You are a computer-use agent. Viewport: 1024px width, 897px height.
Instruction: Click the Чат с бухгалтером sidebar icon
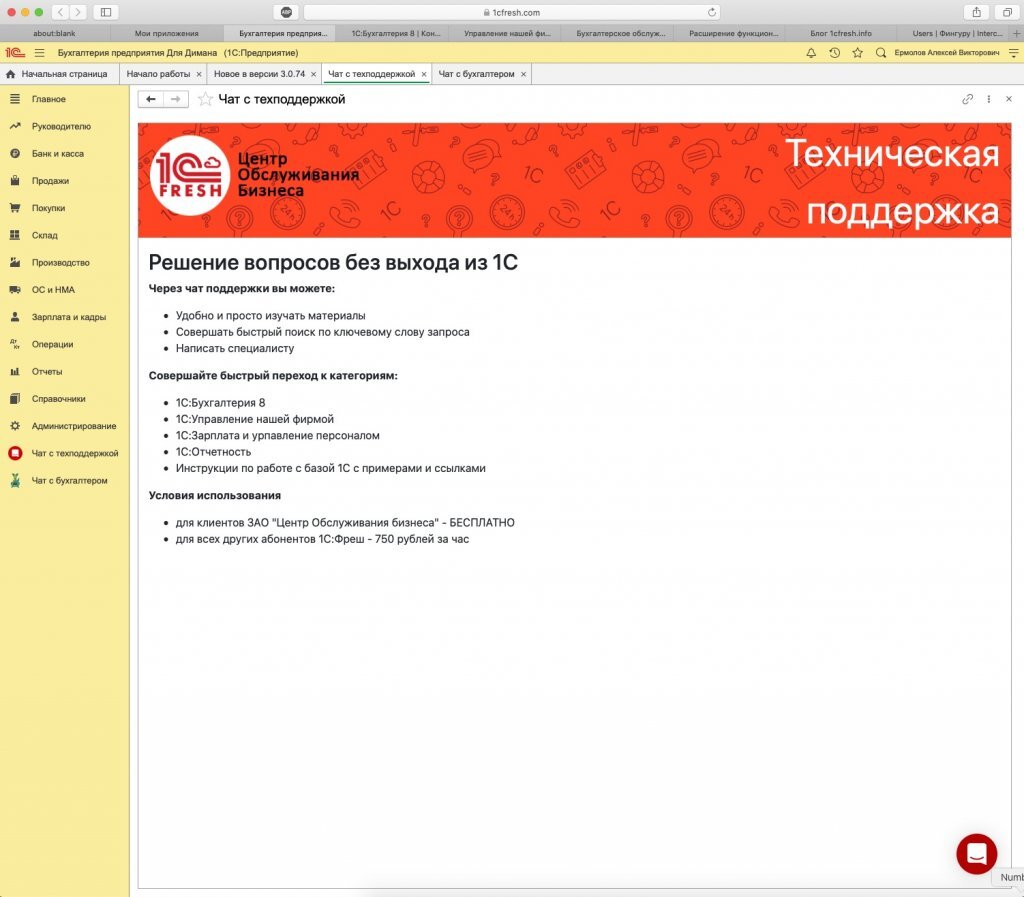point(15,480)
